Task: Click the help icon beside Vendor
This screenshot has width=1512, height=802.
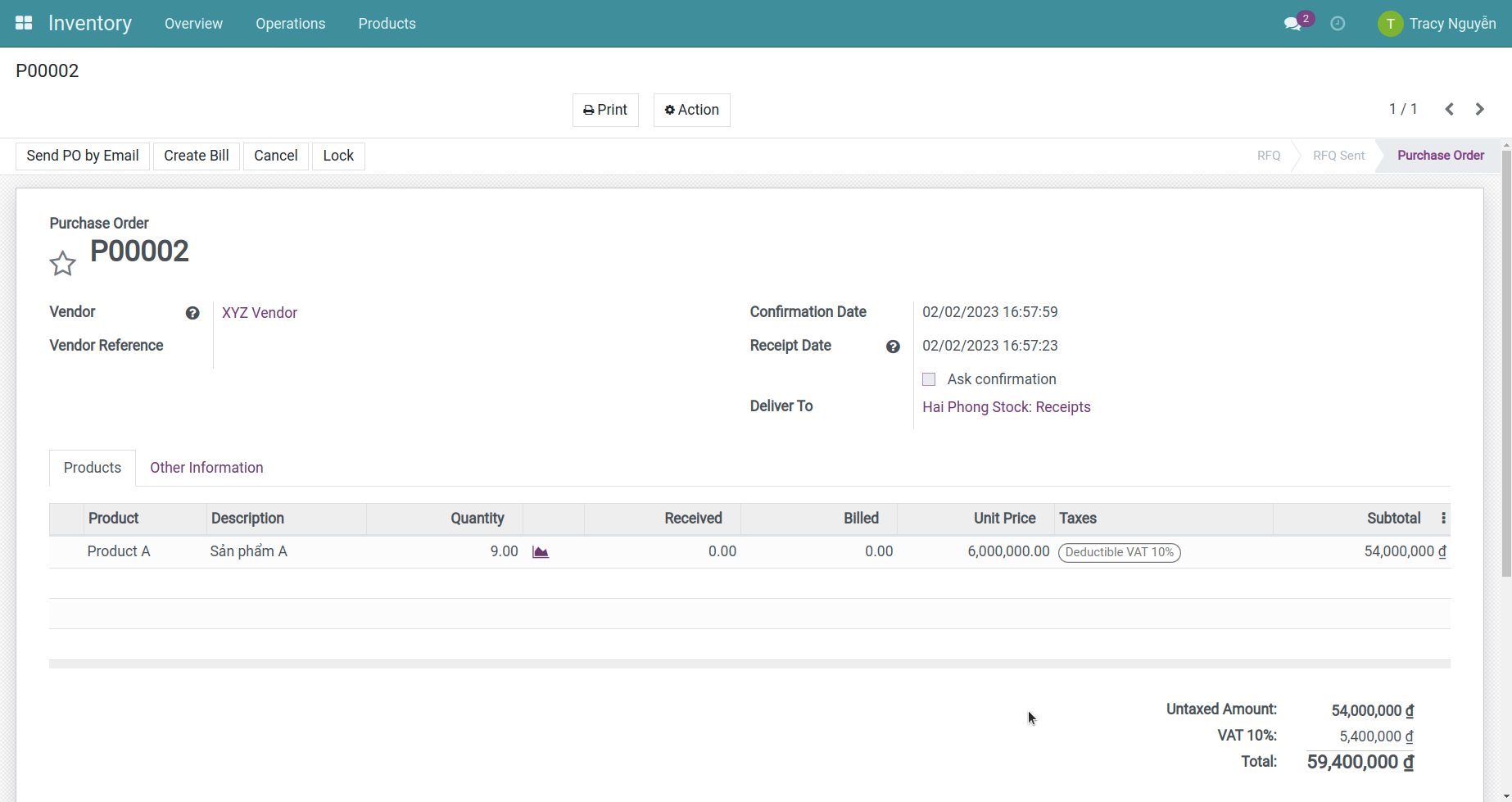Action: tap(192, 313)
